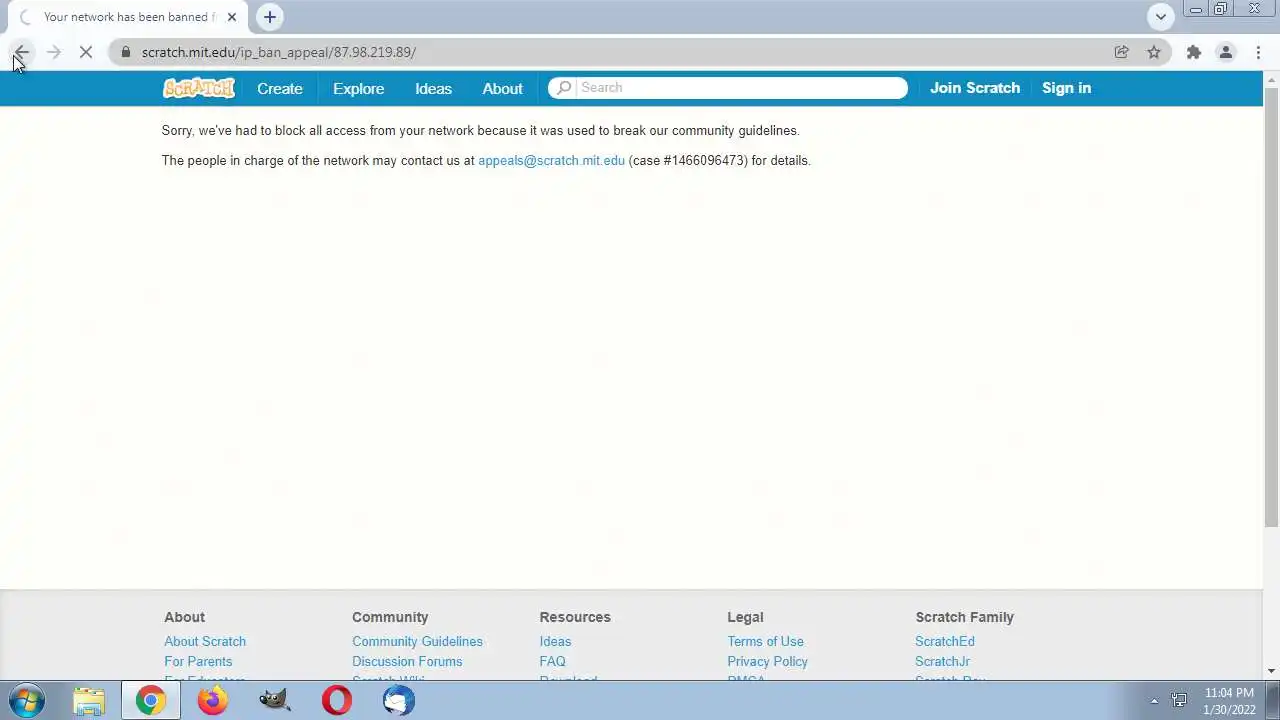
Task: Click the vertical scrollbar thumb
Action: [x=1271, y=306]
